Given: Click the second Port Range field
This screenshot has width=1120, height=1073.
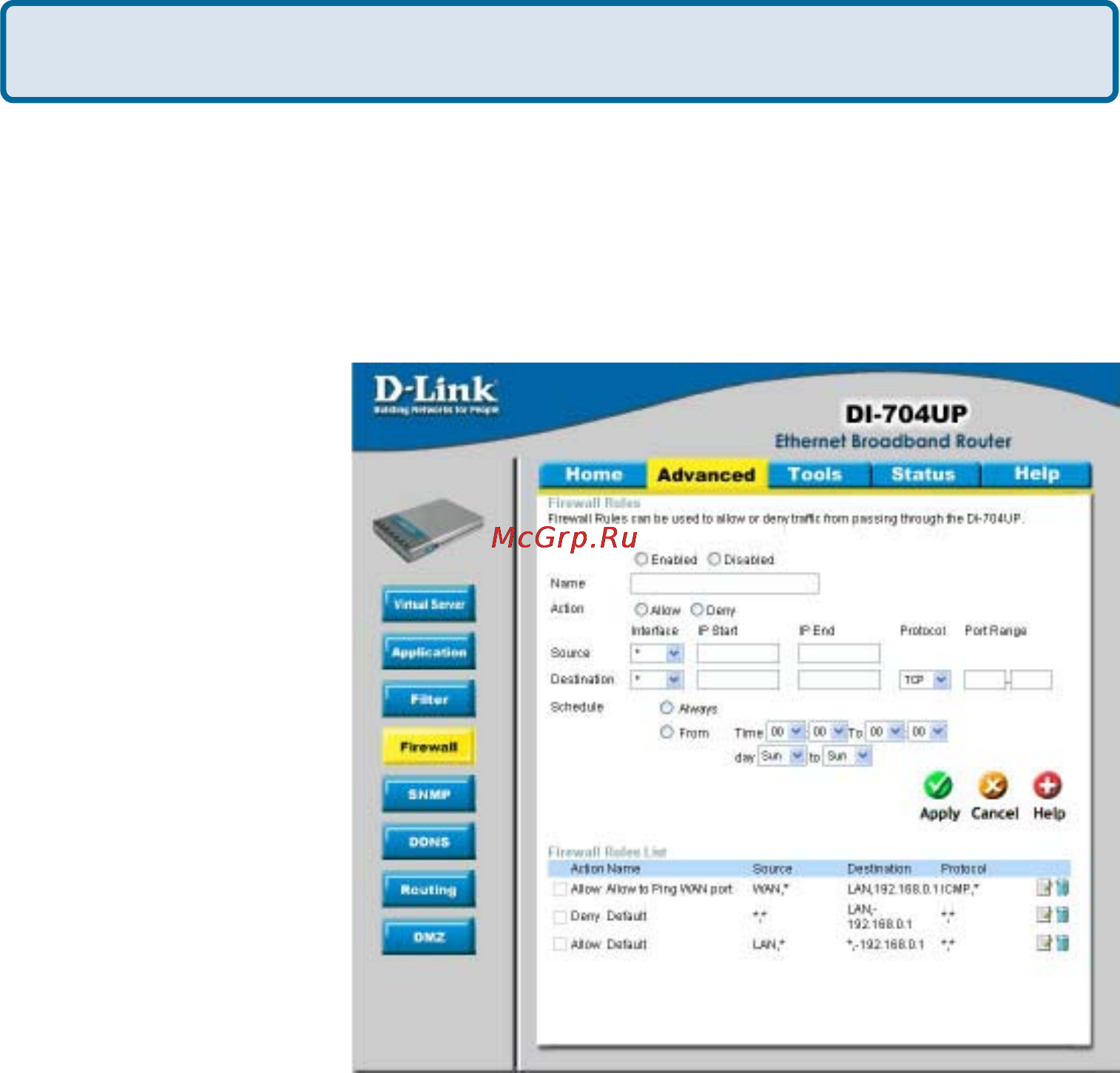Looking at the screenshot, I should (1031, 679).
